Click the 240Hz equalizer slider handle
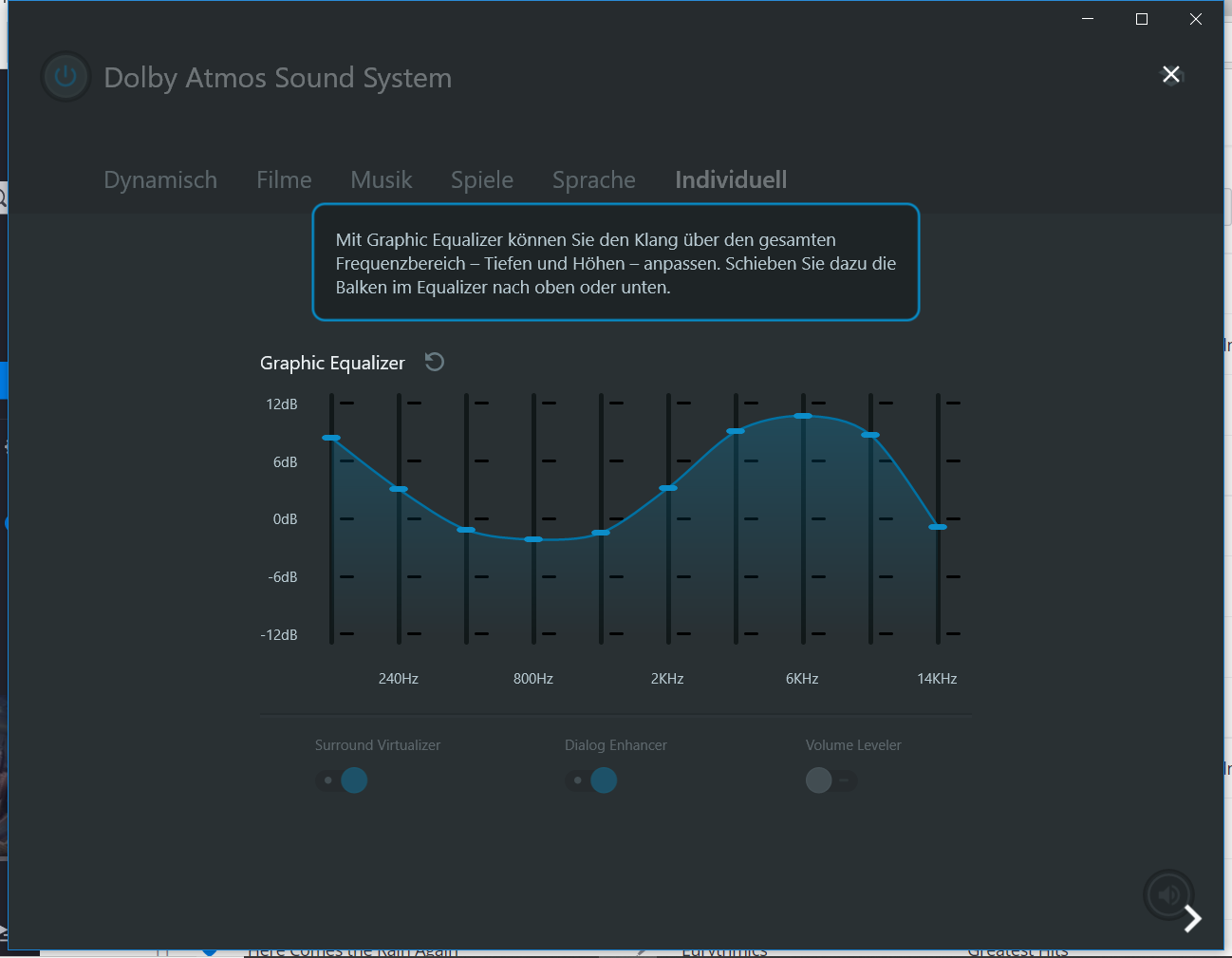The height and width of the screenshot is (958, 1232). tap(399, 489)
